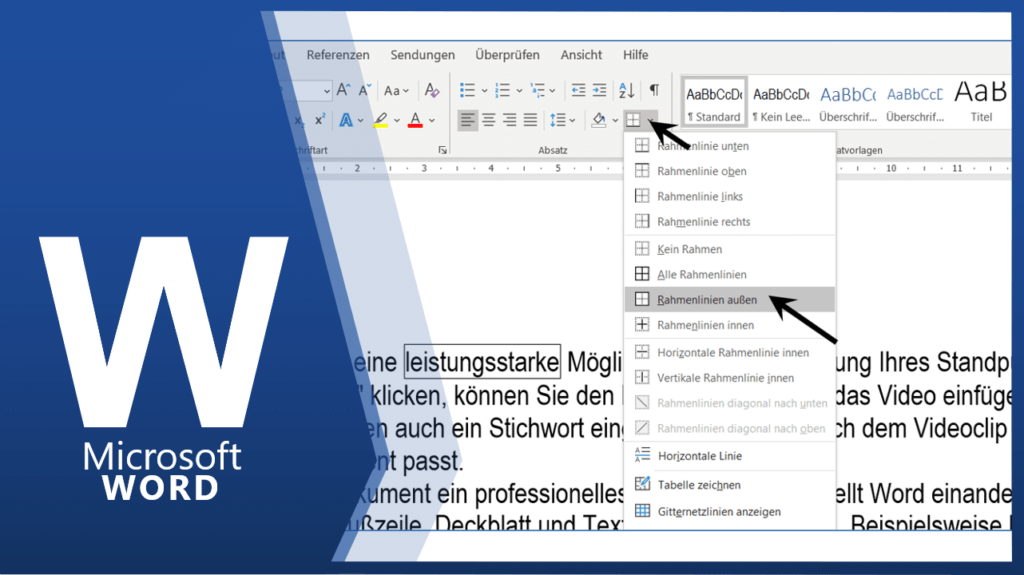Choose the Titel style
This screenshot has height=575, width=1024.
tap(980, 101)
